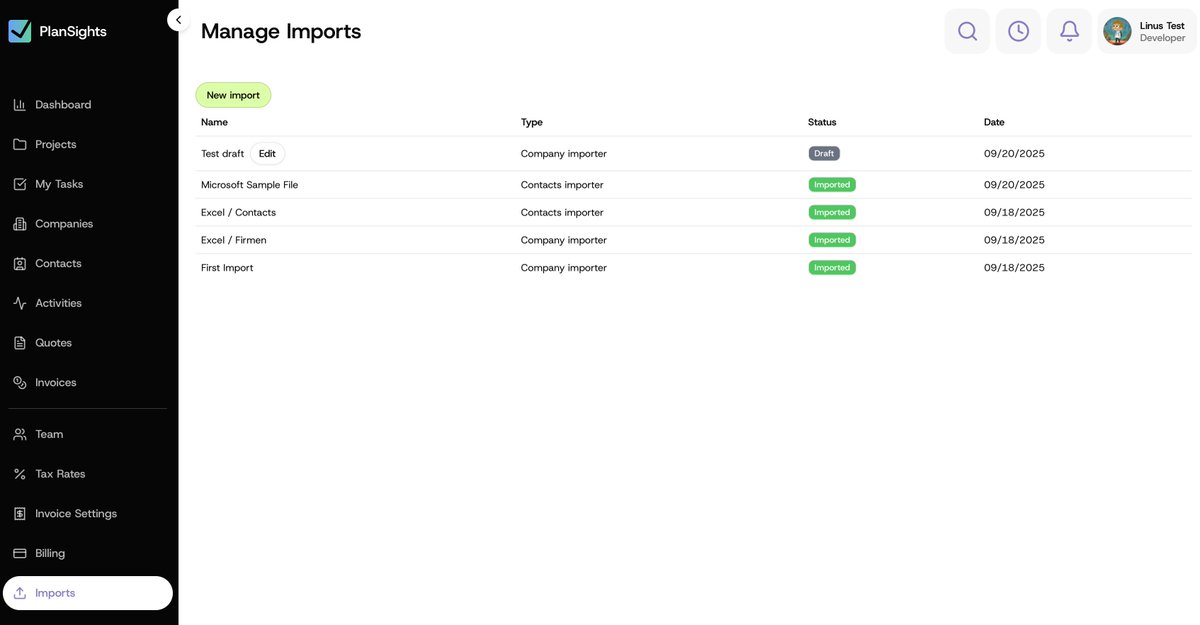Screen dimensions: 1200x625
Task: Open the clock history icon
Action: (1018, 31)
